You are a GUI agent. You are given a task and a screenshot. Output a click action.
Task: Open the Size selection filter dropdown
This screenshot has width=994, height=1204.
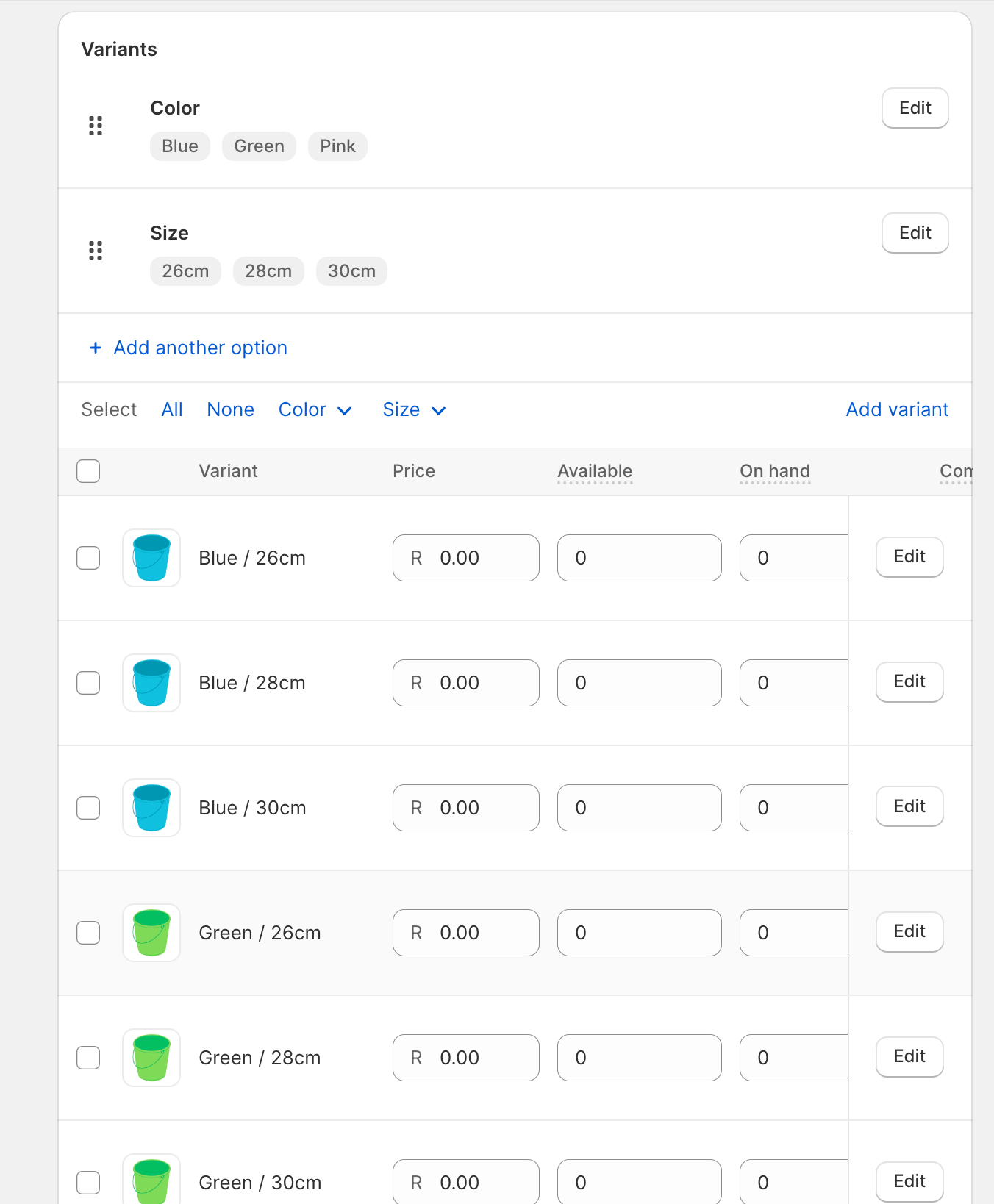click(414, 410)
